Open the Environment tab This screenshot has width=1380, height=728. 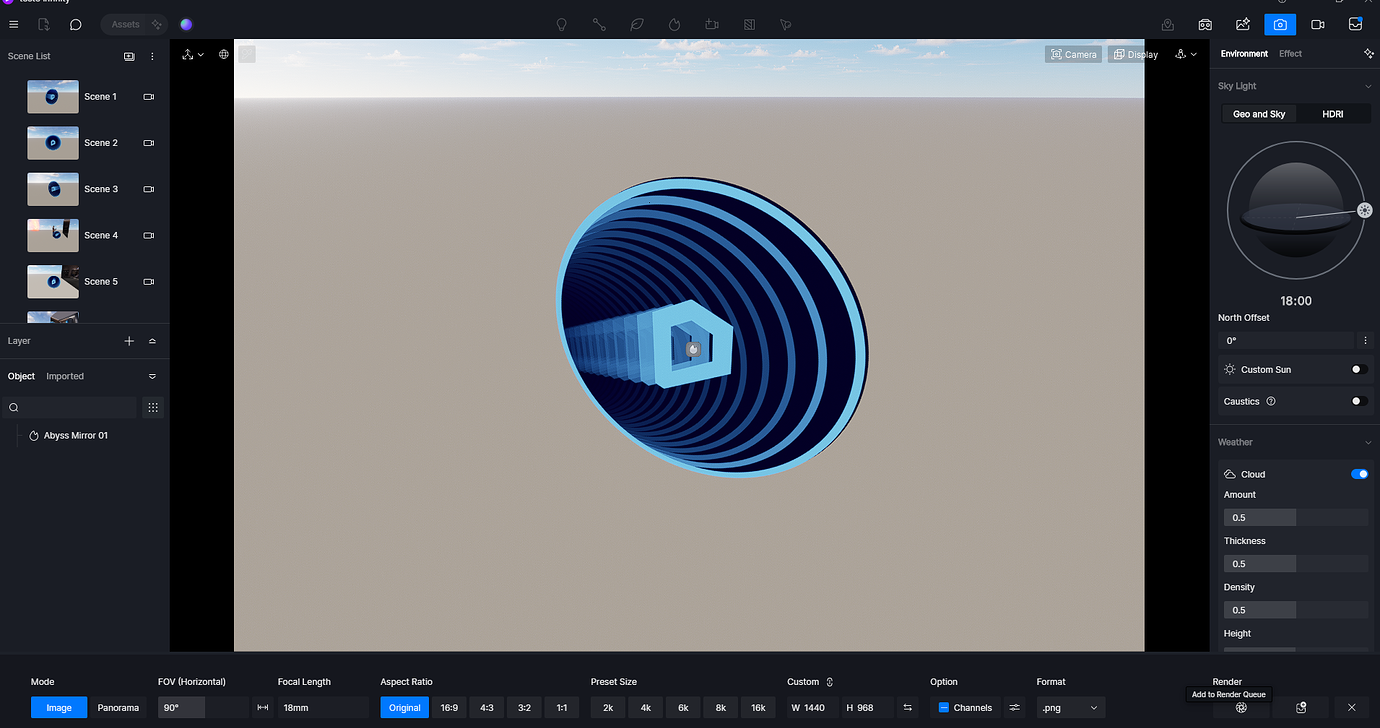(1244, 54)
